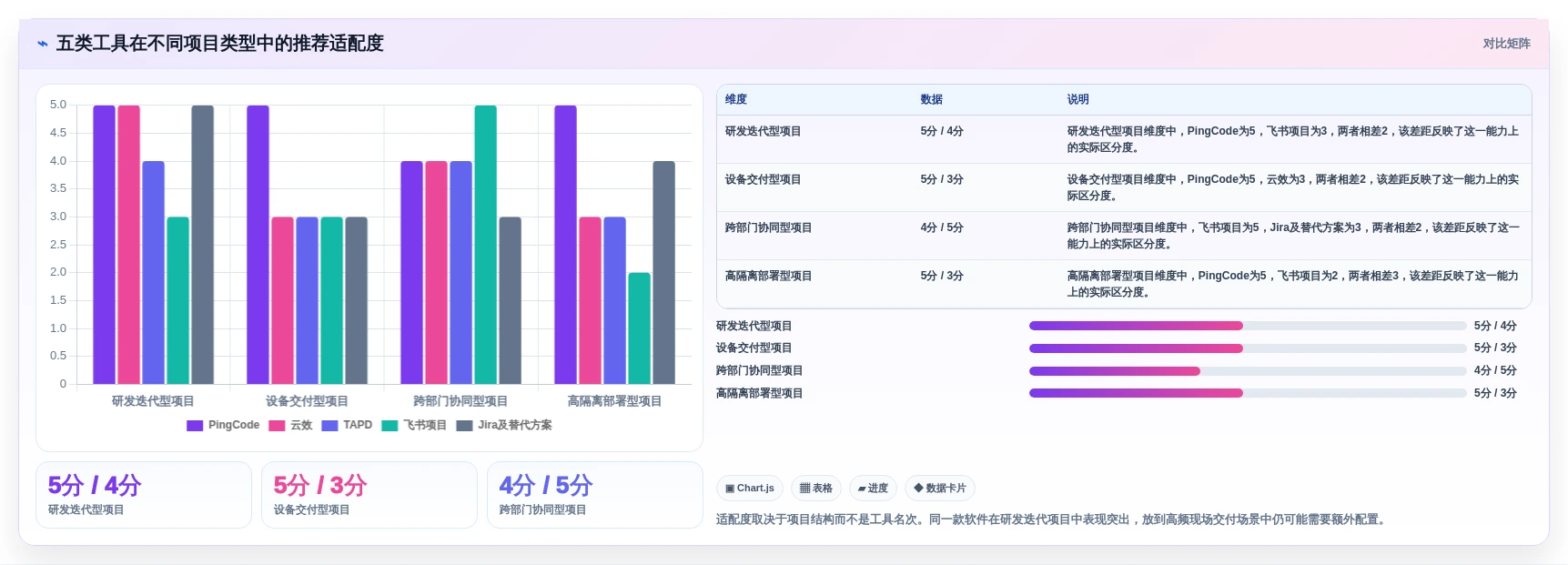Click 云效 bar in 设备交付型项目 group

click(x=283, y=300)
